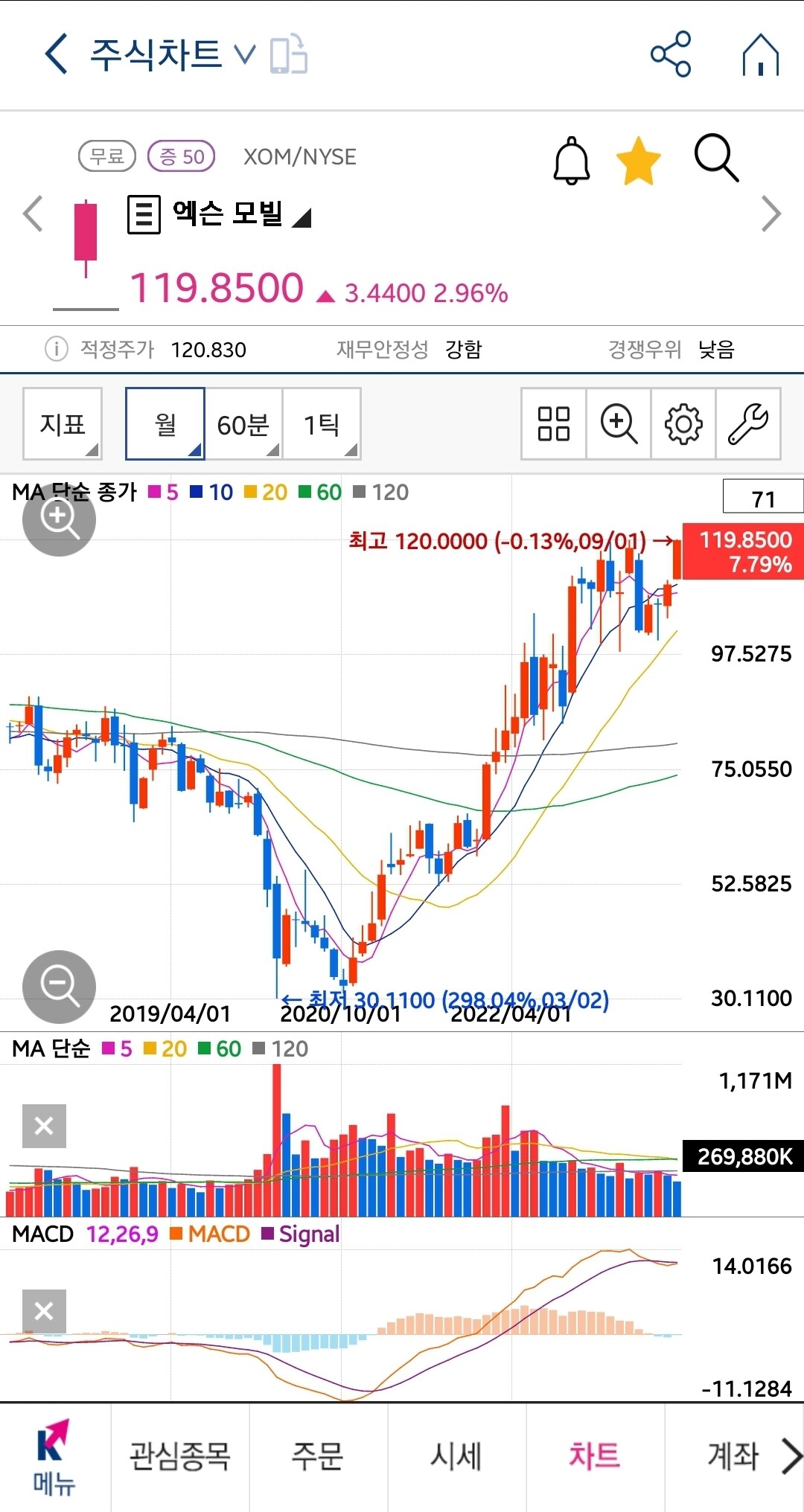The width and height of the screenshot is (804, 1512).
Task: Open the K 메뉴 button
Action: point(54,1457)
